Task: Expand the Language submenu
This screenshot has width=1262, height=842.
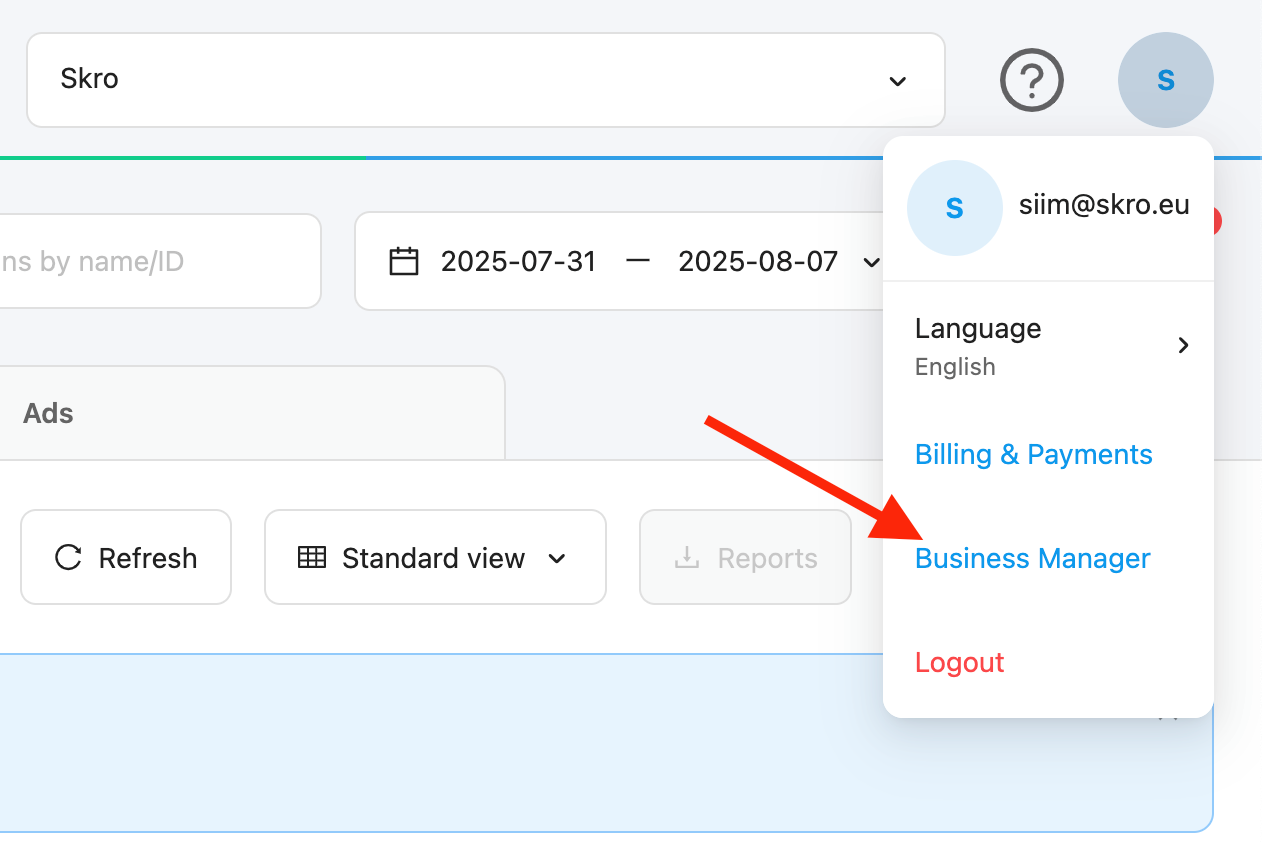Action: [1049, 346]
